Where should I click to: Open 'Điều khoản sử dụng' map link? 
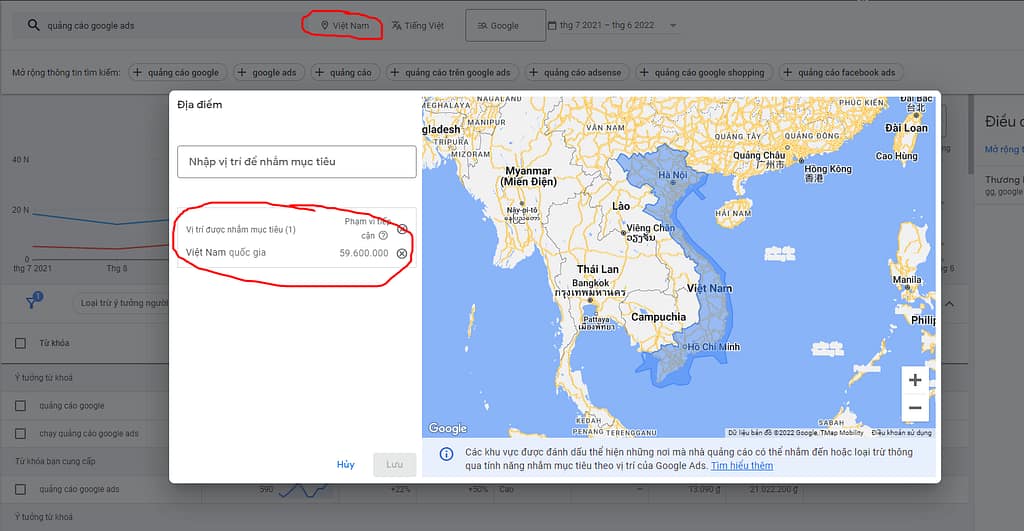[901, 432]
